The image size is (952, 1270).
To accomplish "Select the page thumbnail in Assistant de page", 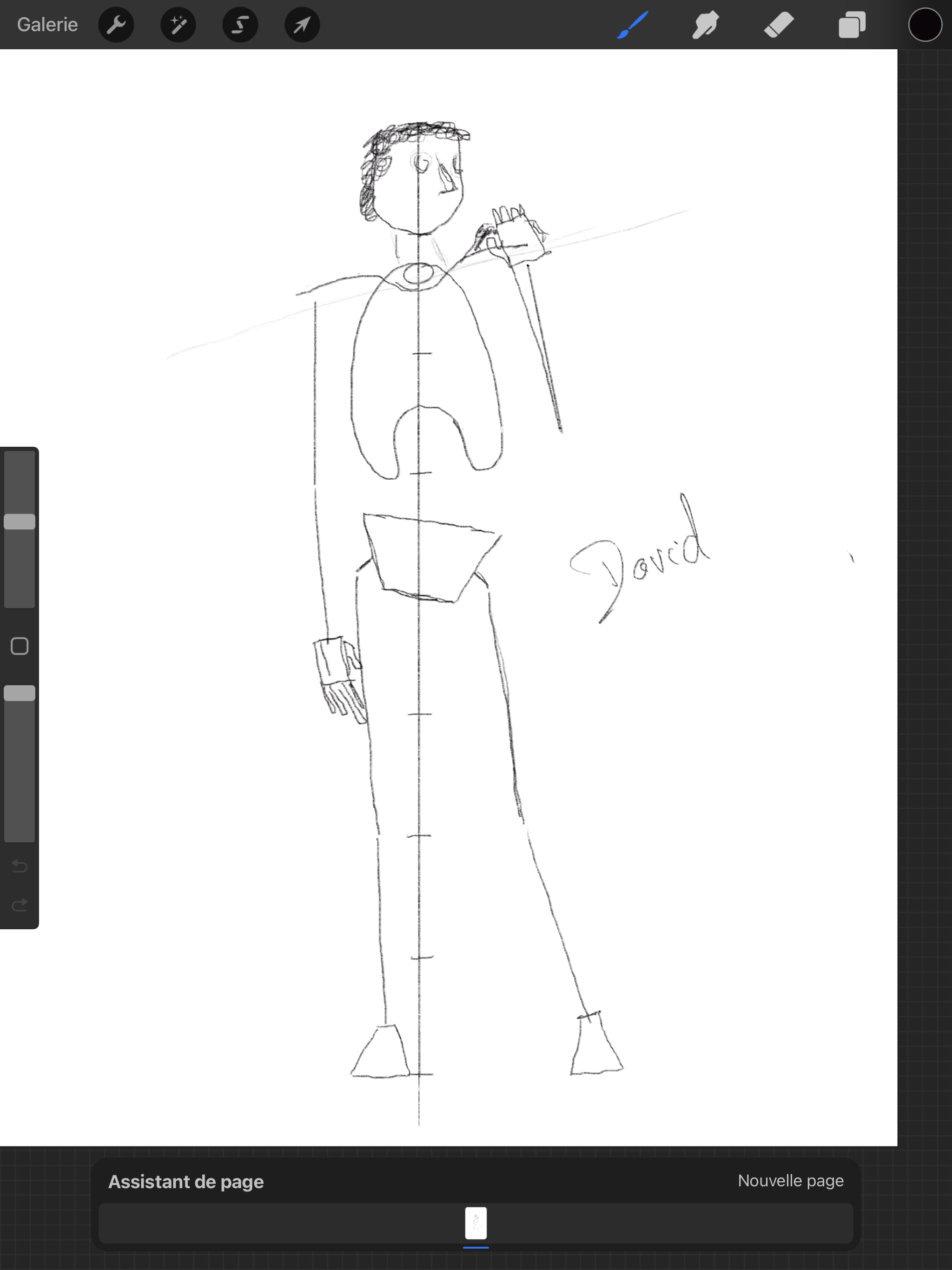I will [476, 1224].
